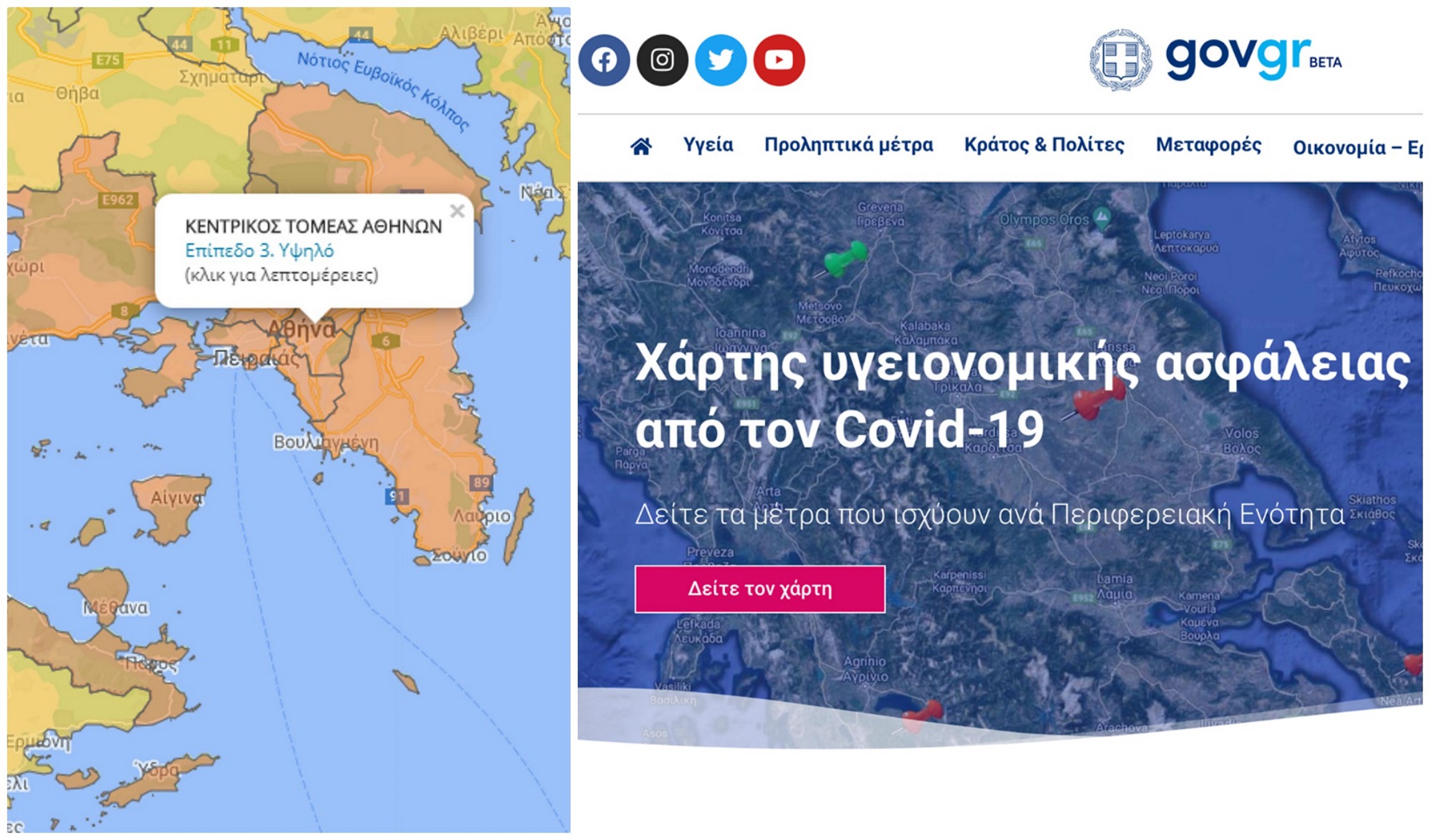Viewport: 1430px width, 840px height.
Task: Click the Νότιος Ευβοϊκός Κόλπος label
Action: pos(383,91)
